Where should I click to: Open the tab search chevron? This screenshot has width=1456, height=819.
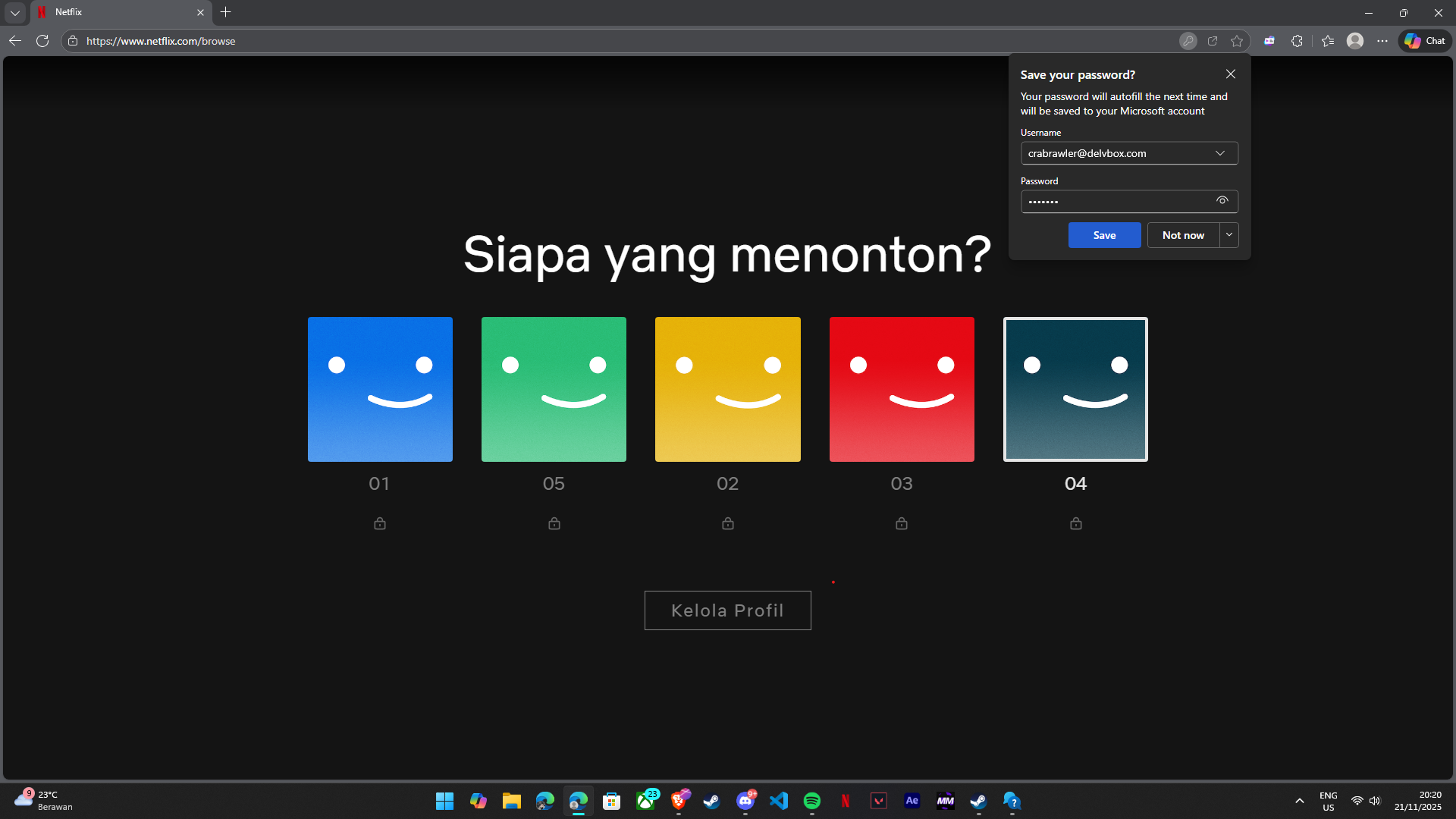coord(15,12)
